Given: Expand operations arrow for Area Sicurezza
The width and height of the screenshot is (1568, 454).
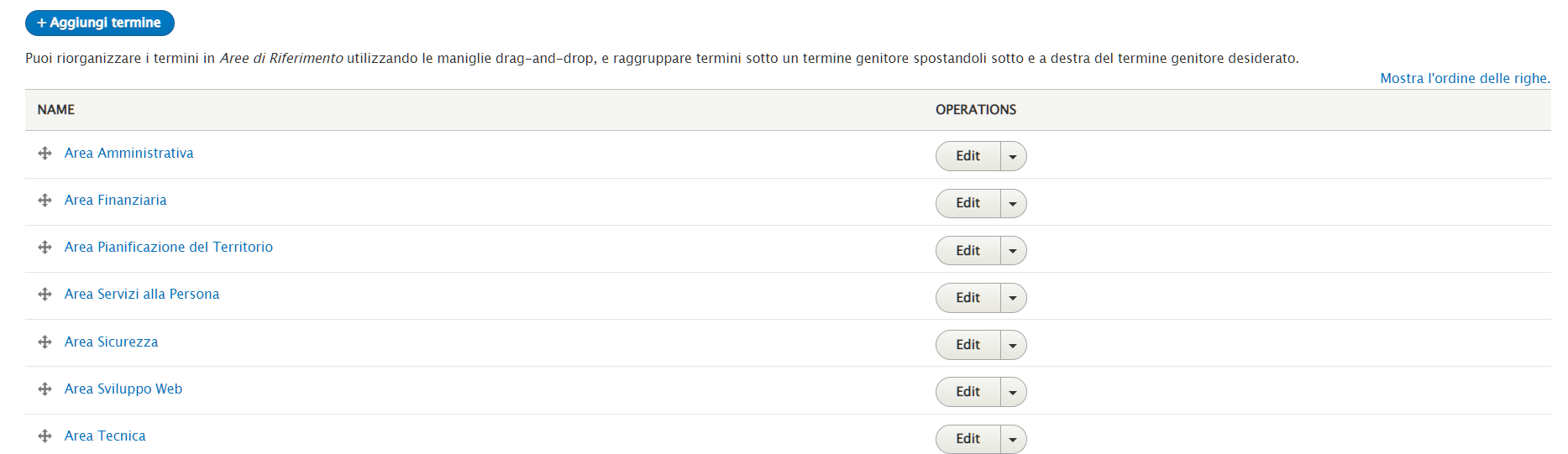Looking at the screenshot, I should [1013, 345].
